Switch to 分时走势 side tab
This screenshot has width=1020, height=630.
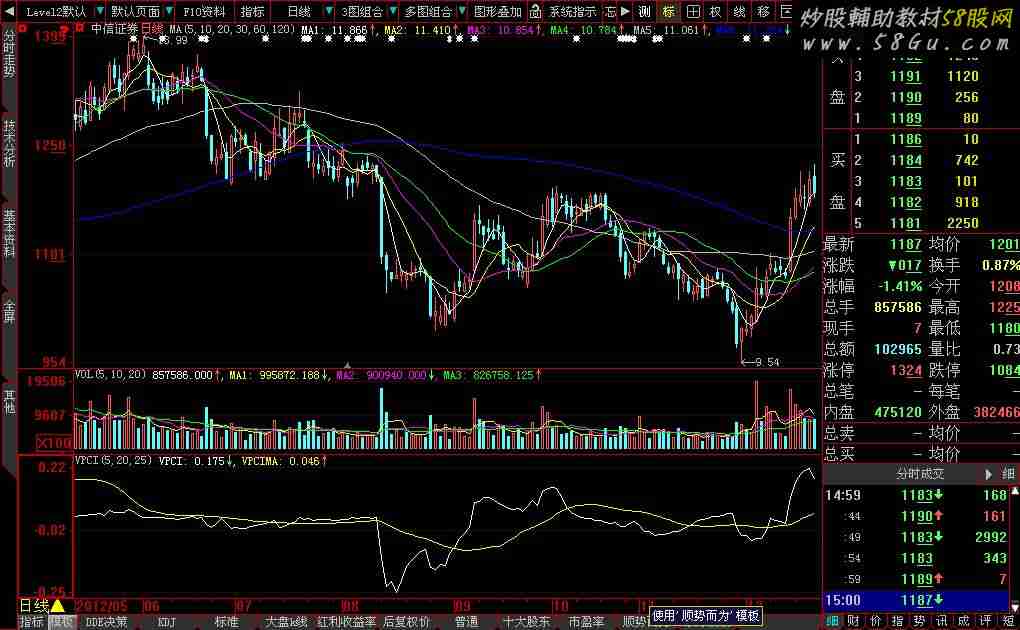tap(9, 53)
